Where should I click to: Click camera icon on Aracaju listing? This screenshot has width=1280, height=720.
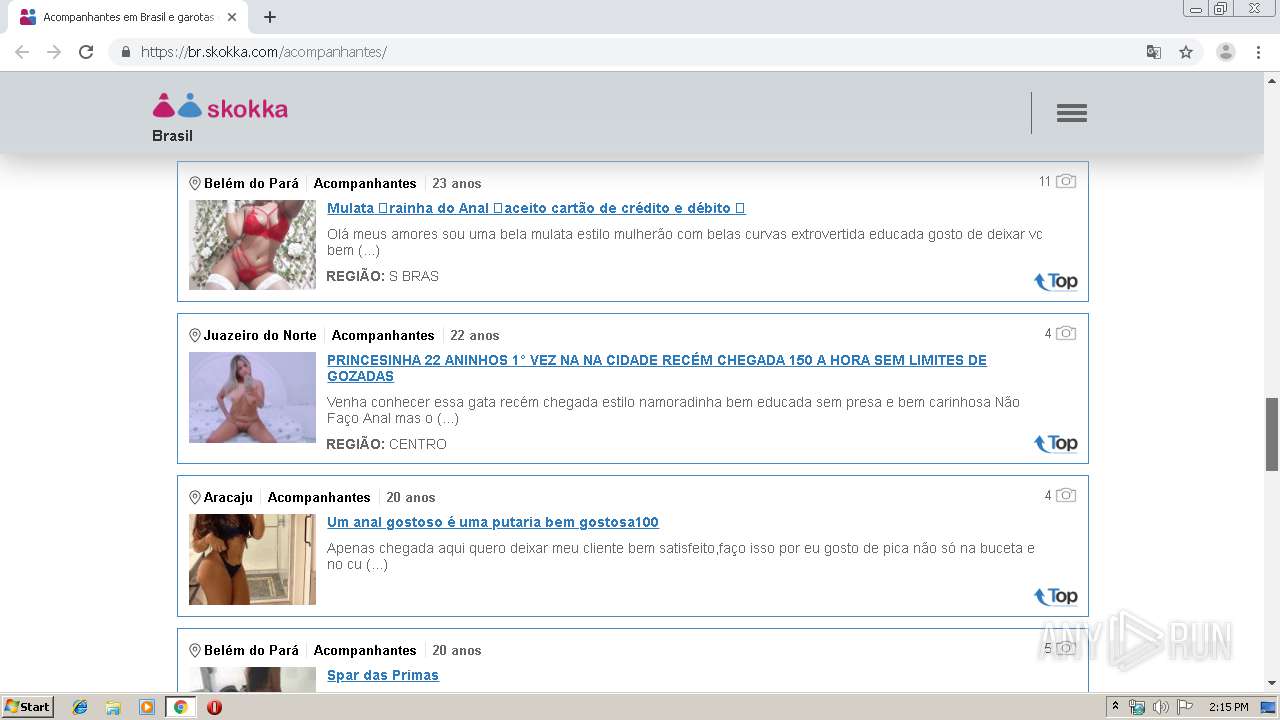click(1066, 495)
